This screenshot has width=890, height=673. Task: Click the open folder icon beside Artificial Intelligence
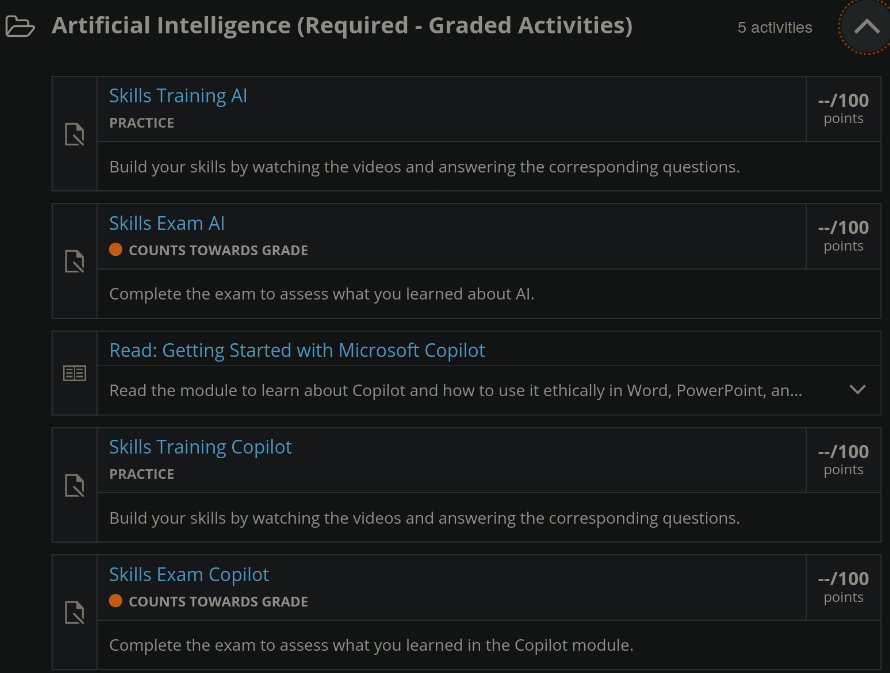tap(20, 27)
